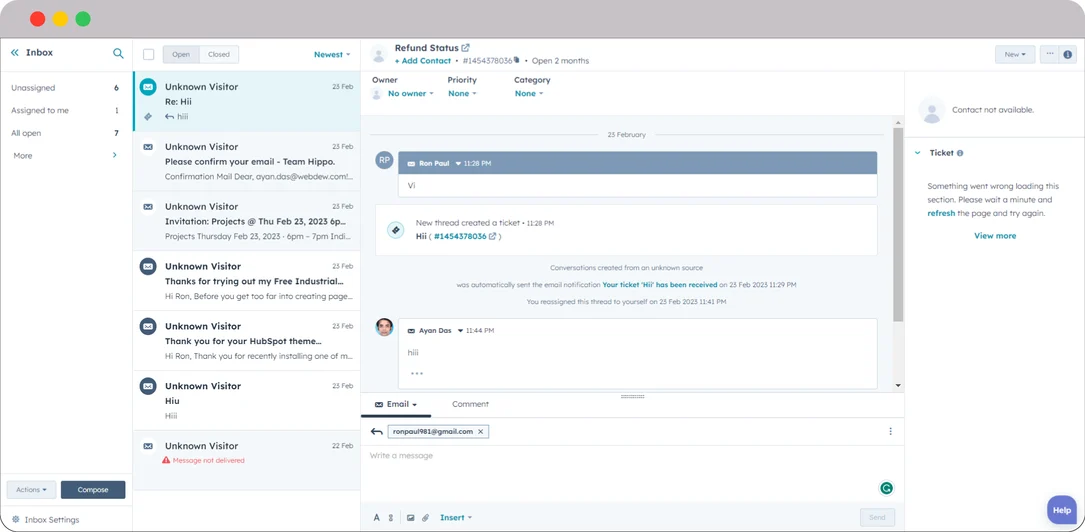Switch conversation filter to Open
This screenshot has width=1085, height=532.
(181, 55)
